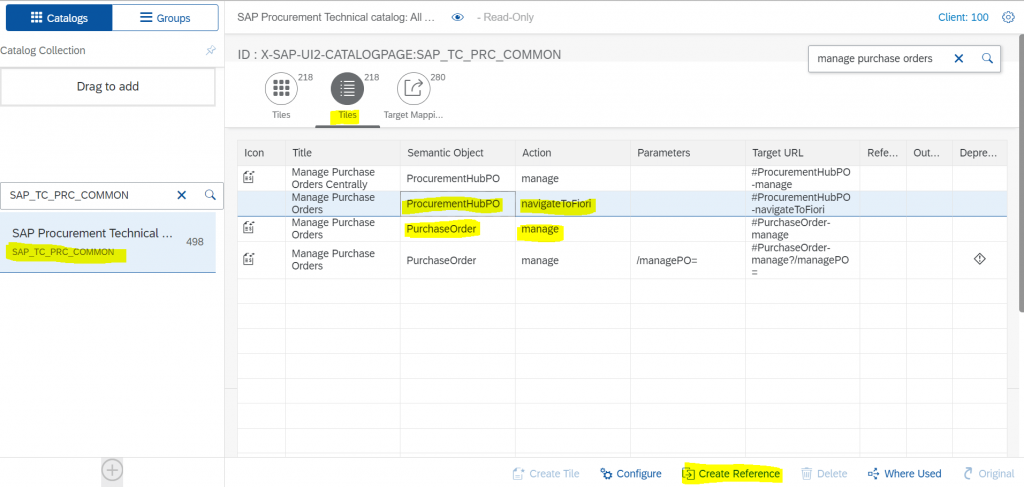The image size is (1024, 487).
Task: Open settings gear next to Client 100
Action: [1008, 17]
